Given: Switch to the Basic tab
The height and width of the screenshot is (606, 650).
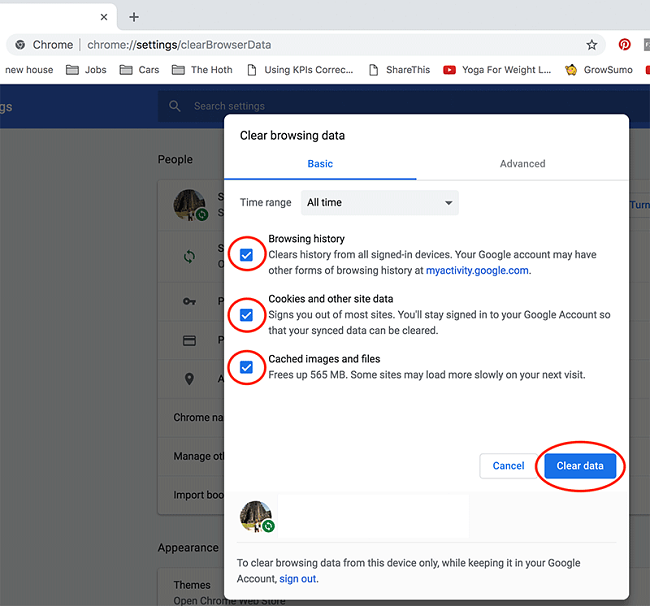Looking at the screenshot, I should (x=320, y=164).
